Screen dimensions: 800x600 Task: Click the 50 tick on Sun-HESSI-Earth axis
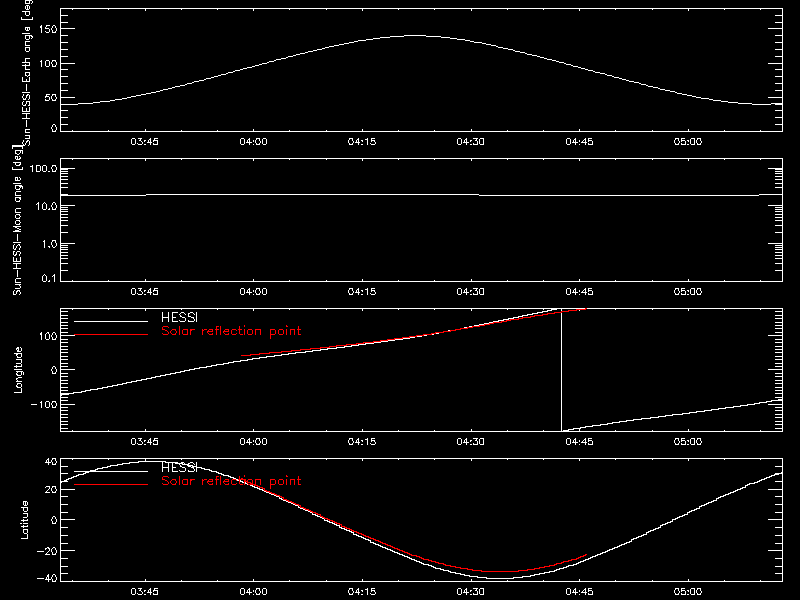(51, 97)
